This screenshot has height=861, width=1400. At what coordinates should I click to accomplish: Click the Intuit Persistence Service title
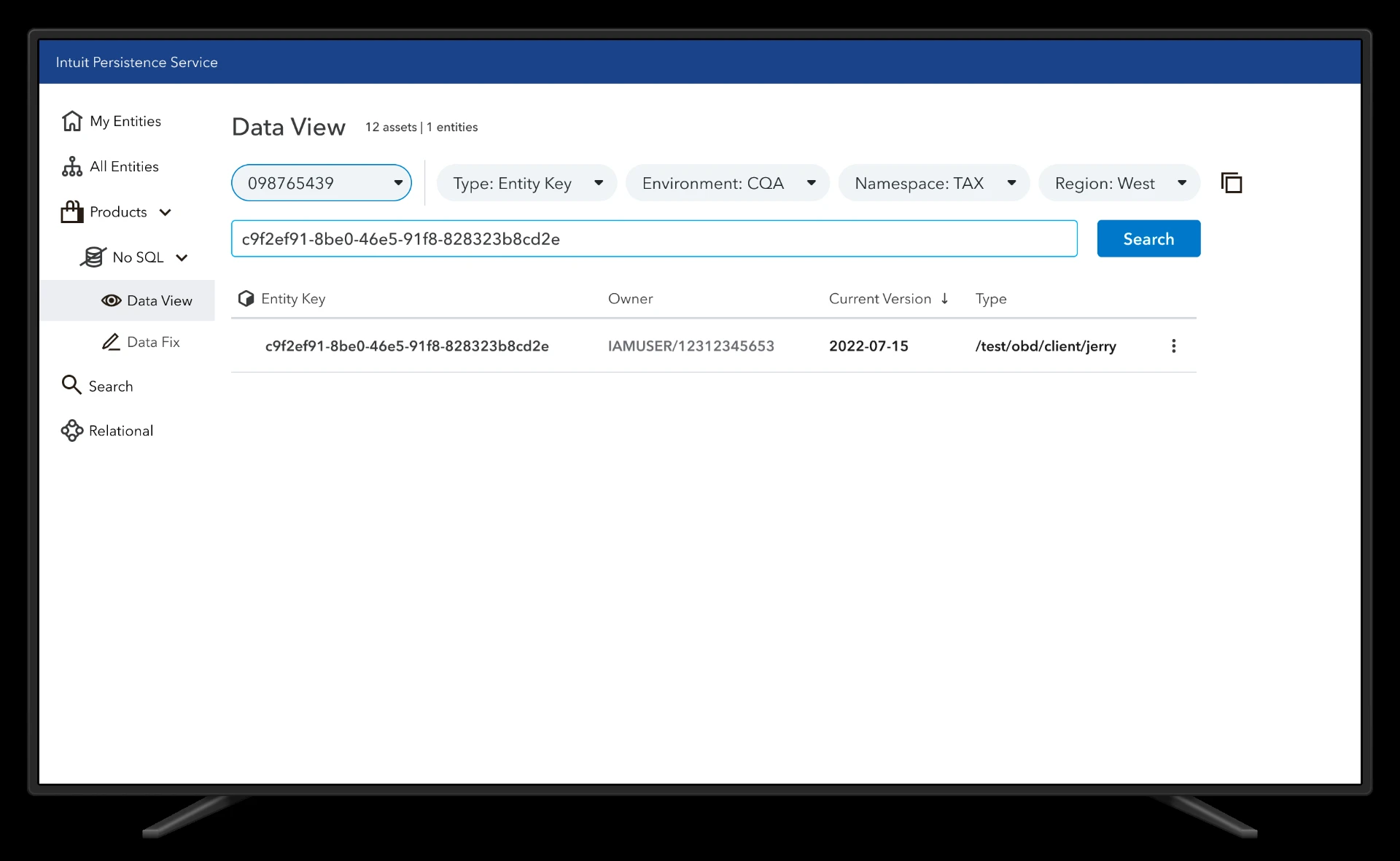136,62
